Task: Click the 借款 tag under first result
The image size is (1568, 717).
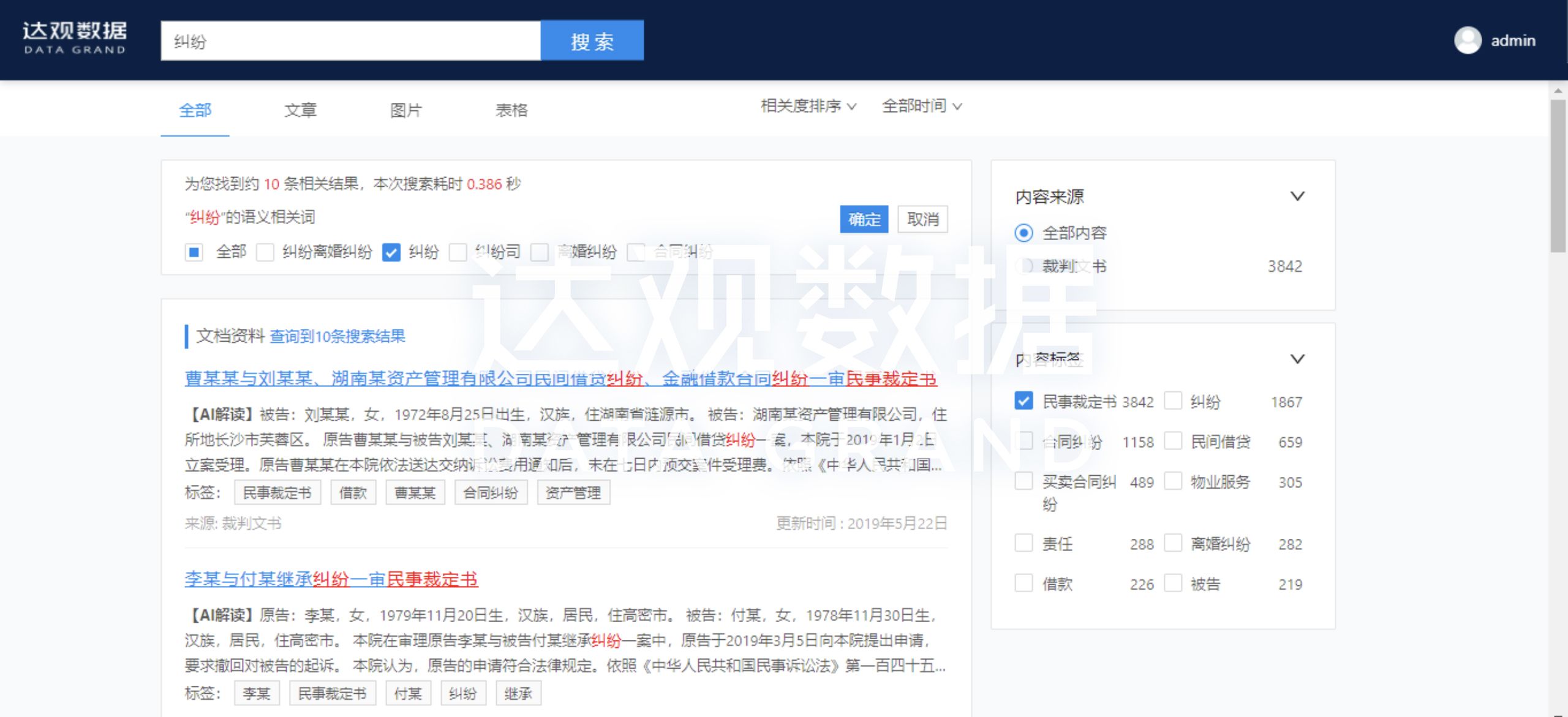Action: coord(353,493)
